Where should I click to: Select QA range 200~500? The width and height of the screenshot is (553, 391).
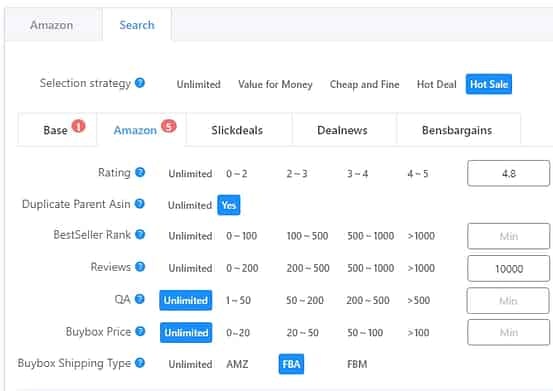tap(368, 300)
